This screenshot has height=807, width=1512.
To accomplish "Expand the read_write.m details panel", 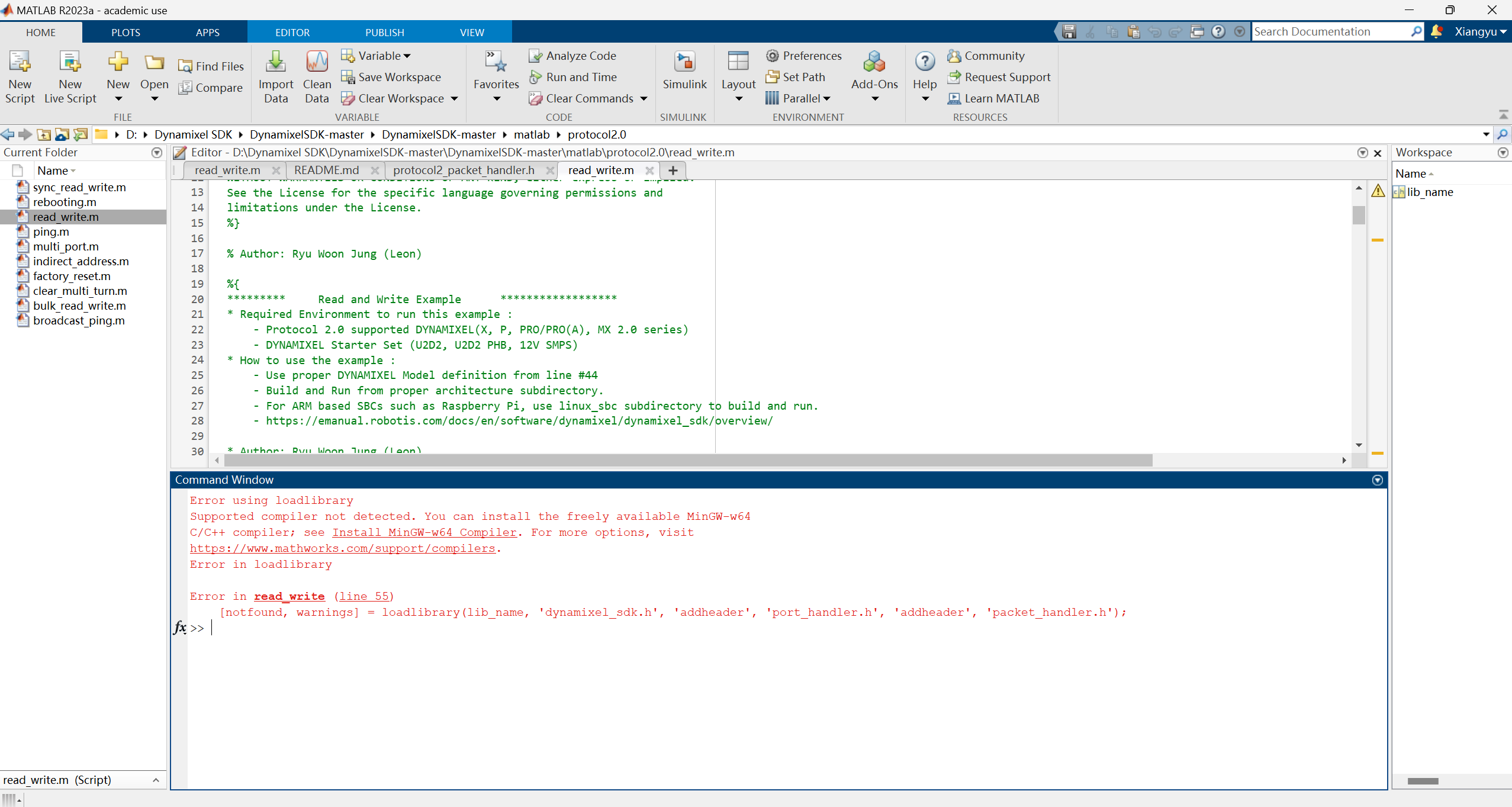I will [x=156, y=780].
